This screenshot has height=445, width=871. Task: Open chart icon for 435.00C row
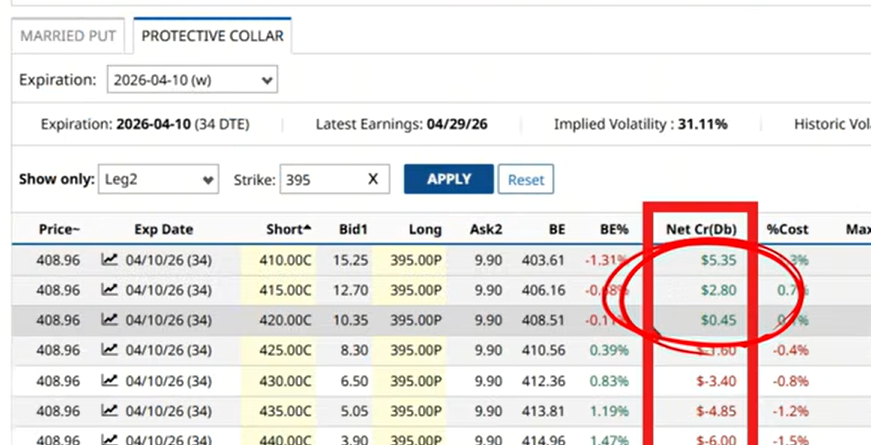110,410
